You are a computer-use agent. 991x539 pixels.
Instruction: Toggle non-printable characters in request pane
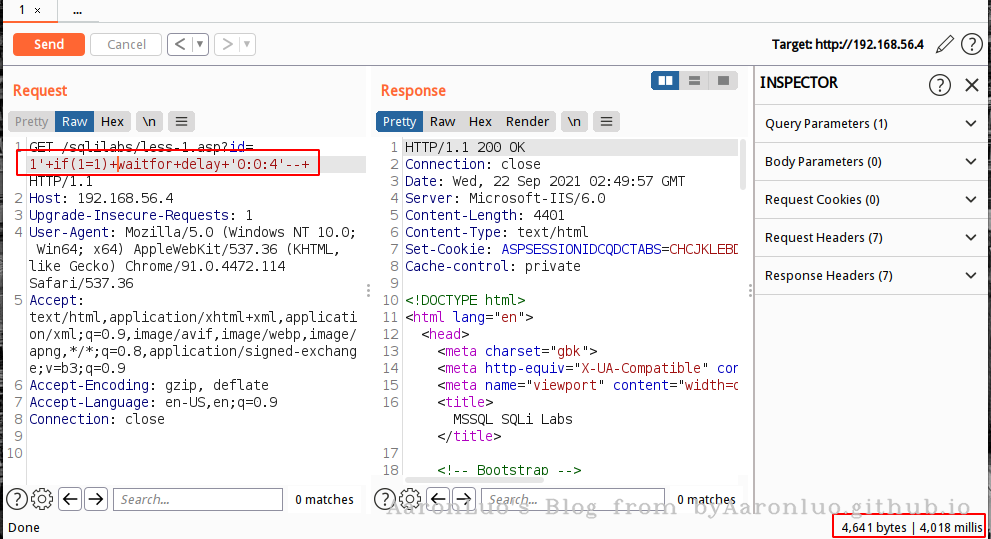[149, 122]
